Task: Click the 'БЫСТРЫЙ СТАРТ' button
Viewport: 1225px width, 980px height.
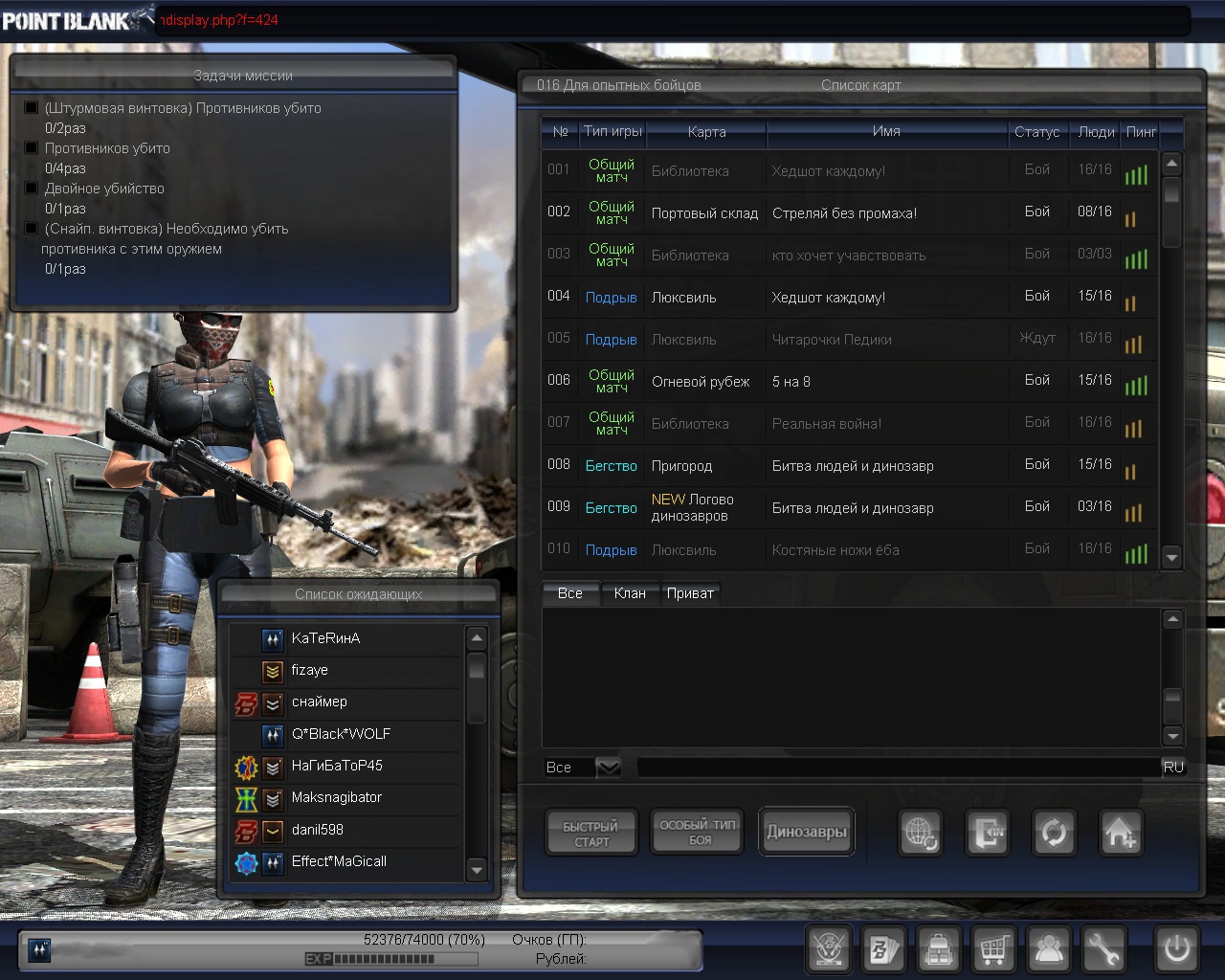Action: click(591, 833)
